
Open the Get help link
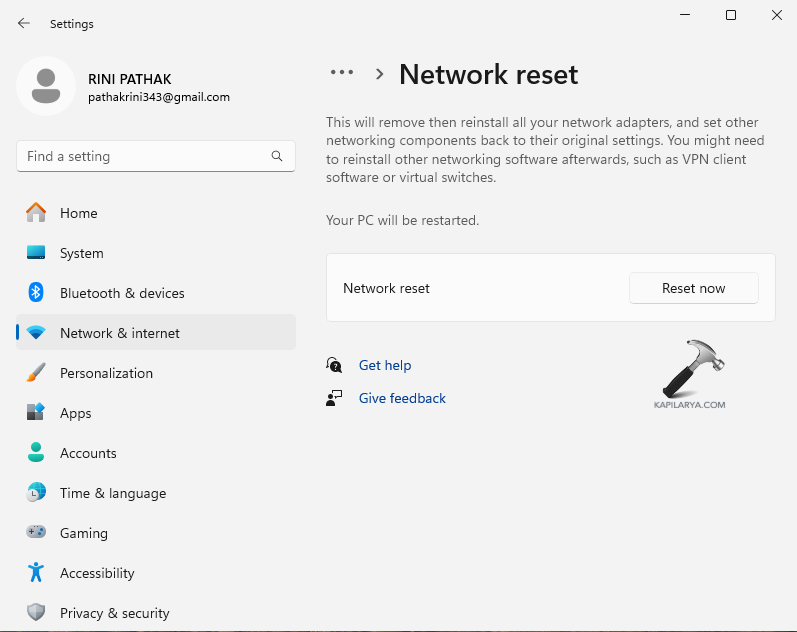tap(385, 365)
